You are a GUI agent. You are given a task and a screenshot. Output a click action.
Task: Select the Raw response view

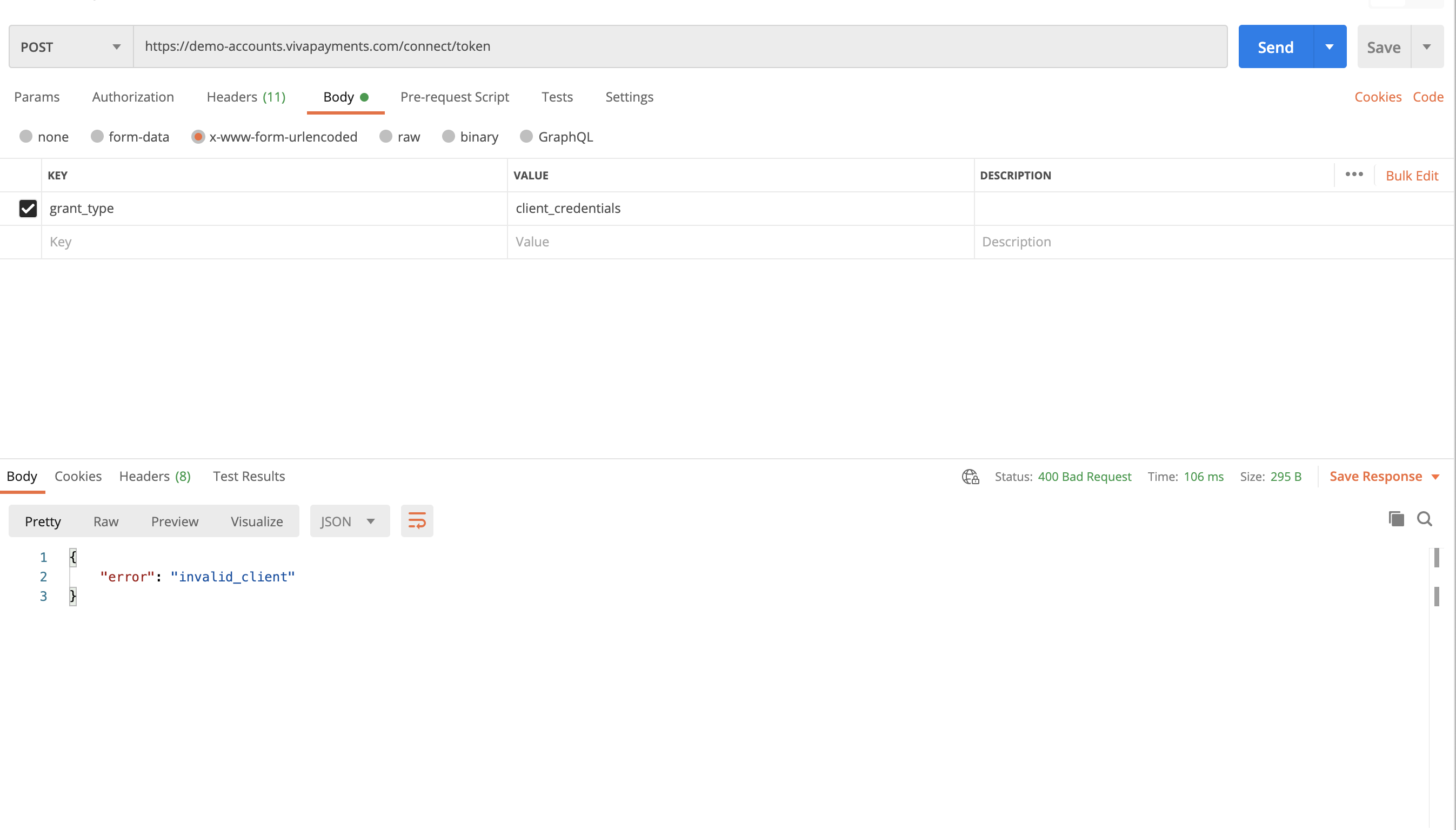tap(106, 521)
